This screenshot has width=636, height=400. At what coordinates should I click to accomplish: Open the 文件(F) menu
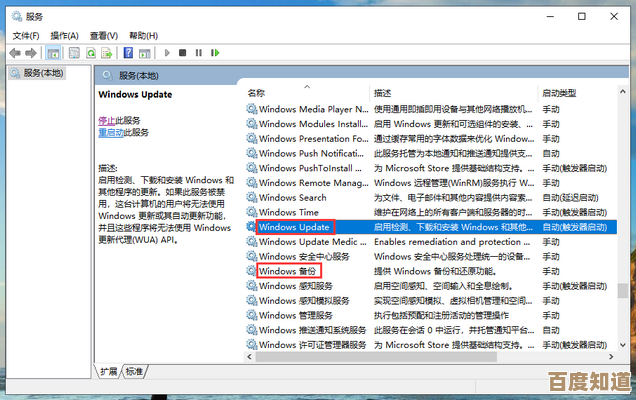point(26,35)
